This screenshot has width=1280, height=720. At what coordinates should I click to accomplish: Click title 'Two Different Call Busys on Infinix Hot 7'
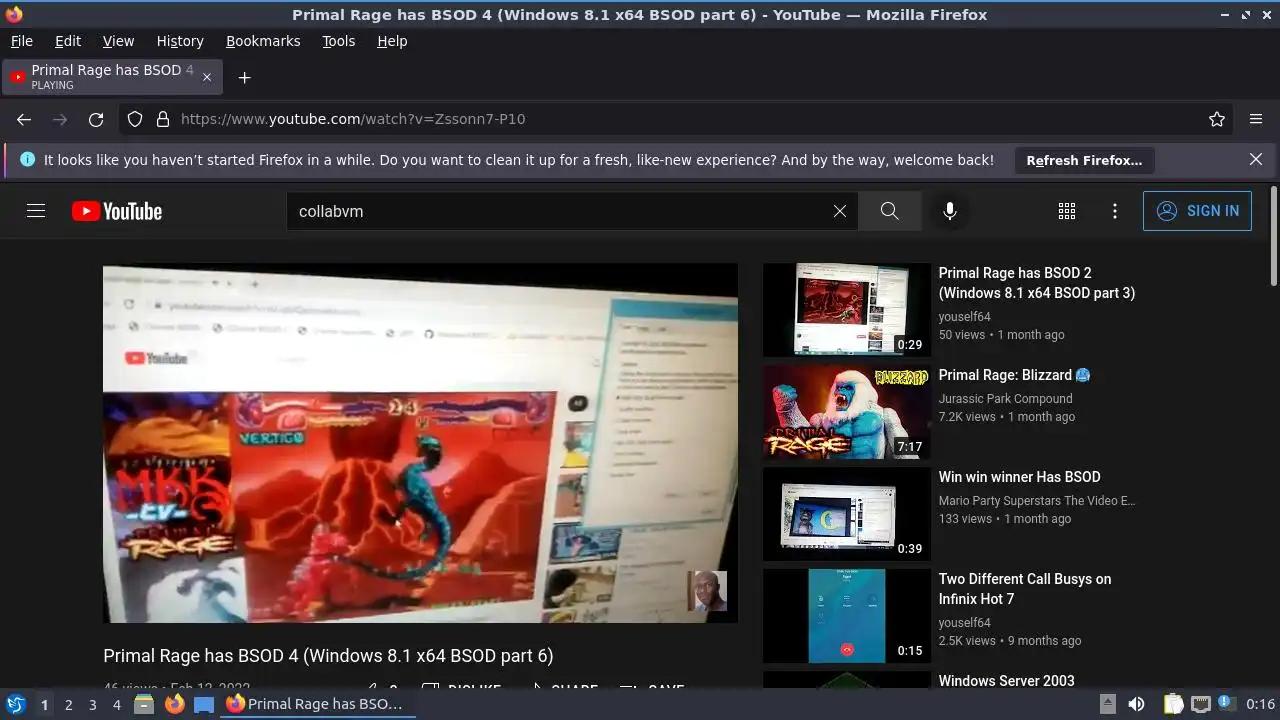[1024, 589]
